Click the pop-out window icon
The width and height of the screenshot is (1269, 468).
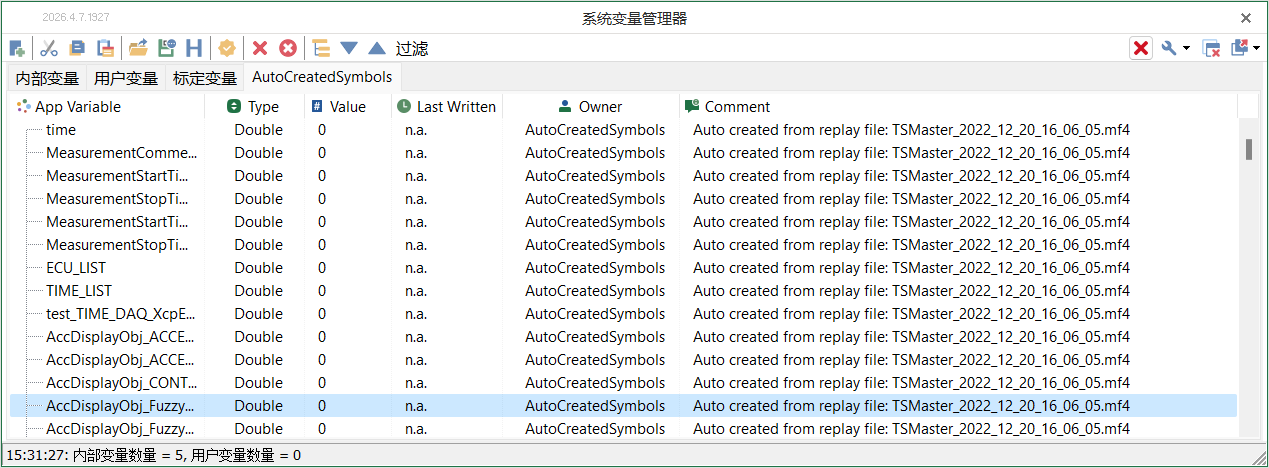(1240, 48)
